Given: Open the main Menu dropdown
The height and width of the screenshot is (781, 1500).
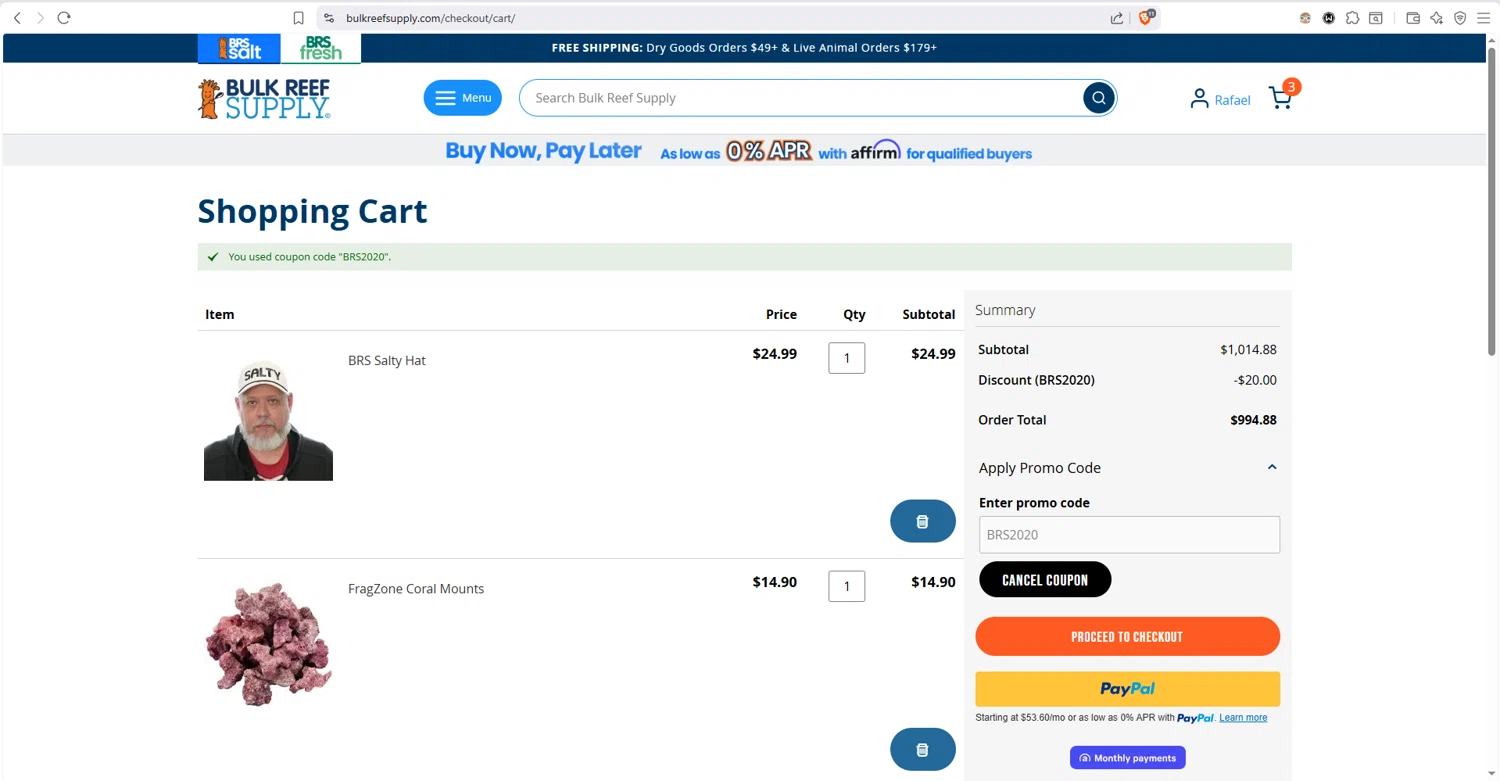Looking at the screenshot, I should point(462,98).
